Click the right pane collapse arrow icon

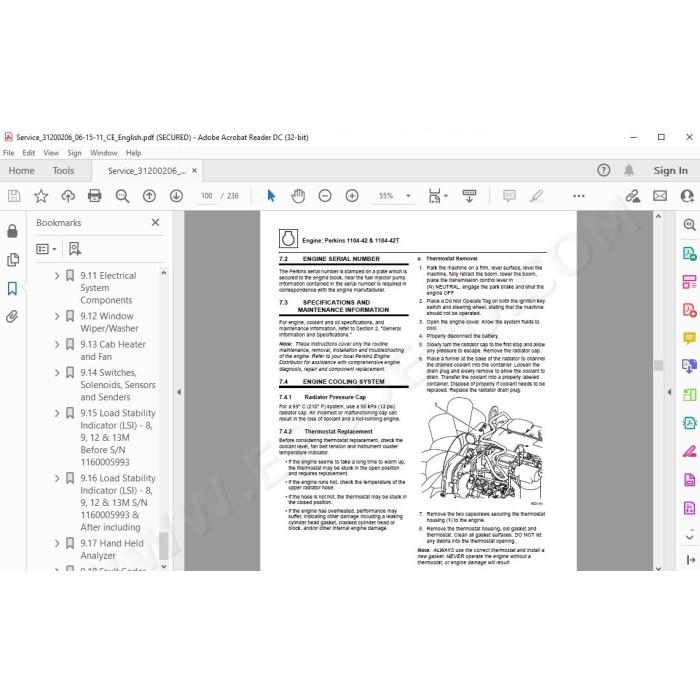[691, 560]
